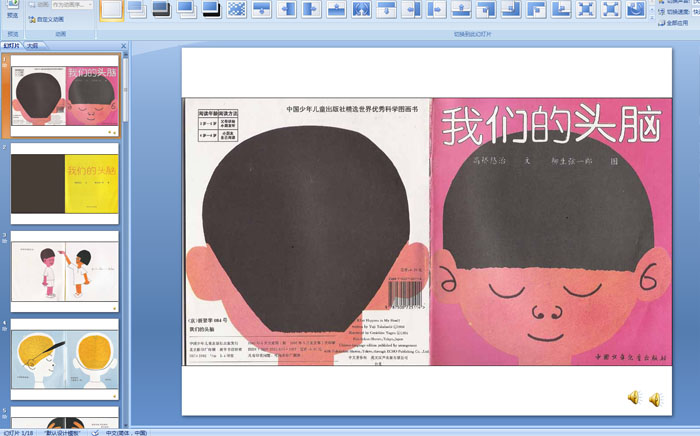Apply the Uncover Up transition
The image size is (700, 436).
462,9
